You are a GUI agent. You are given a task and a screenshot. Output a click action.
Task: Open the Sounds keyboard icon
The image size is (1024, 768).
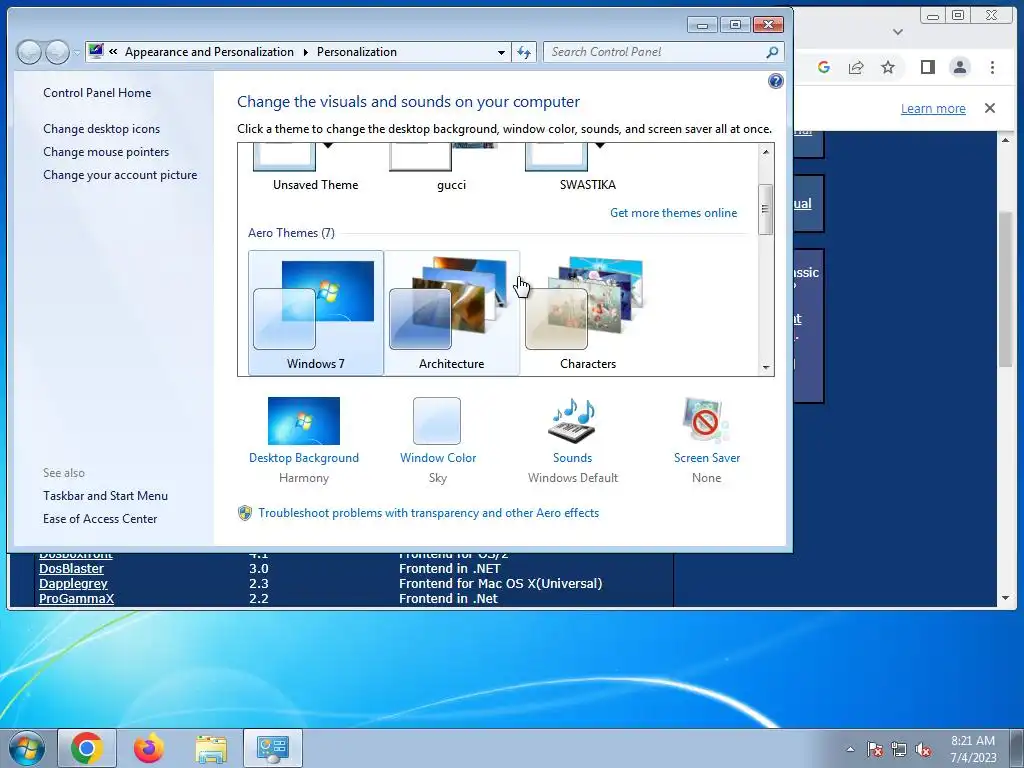[x=572, y=421]
